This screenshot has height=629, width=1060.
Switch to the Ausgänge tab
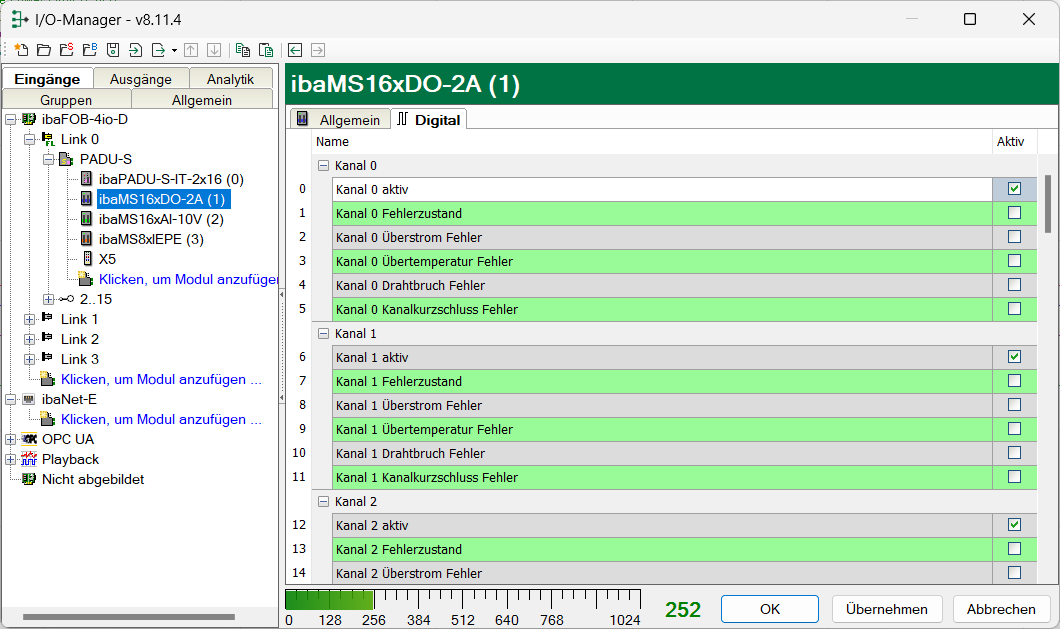coord(140,79)
